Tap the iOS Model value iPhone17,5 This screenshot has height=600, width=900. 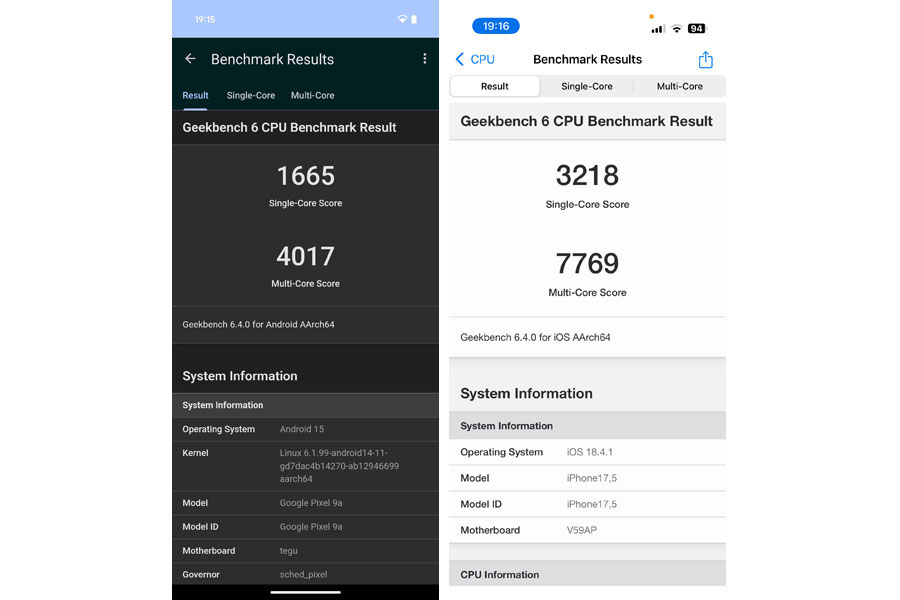click(592, 478)
